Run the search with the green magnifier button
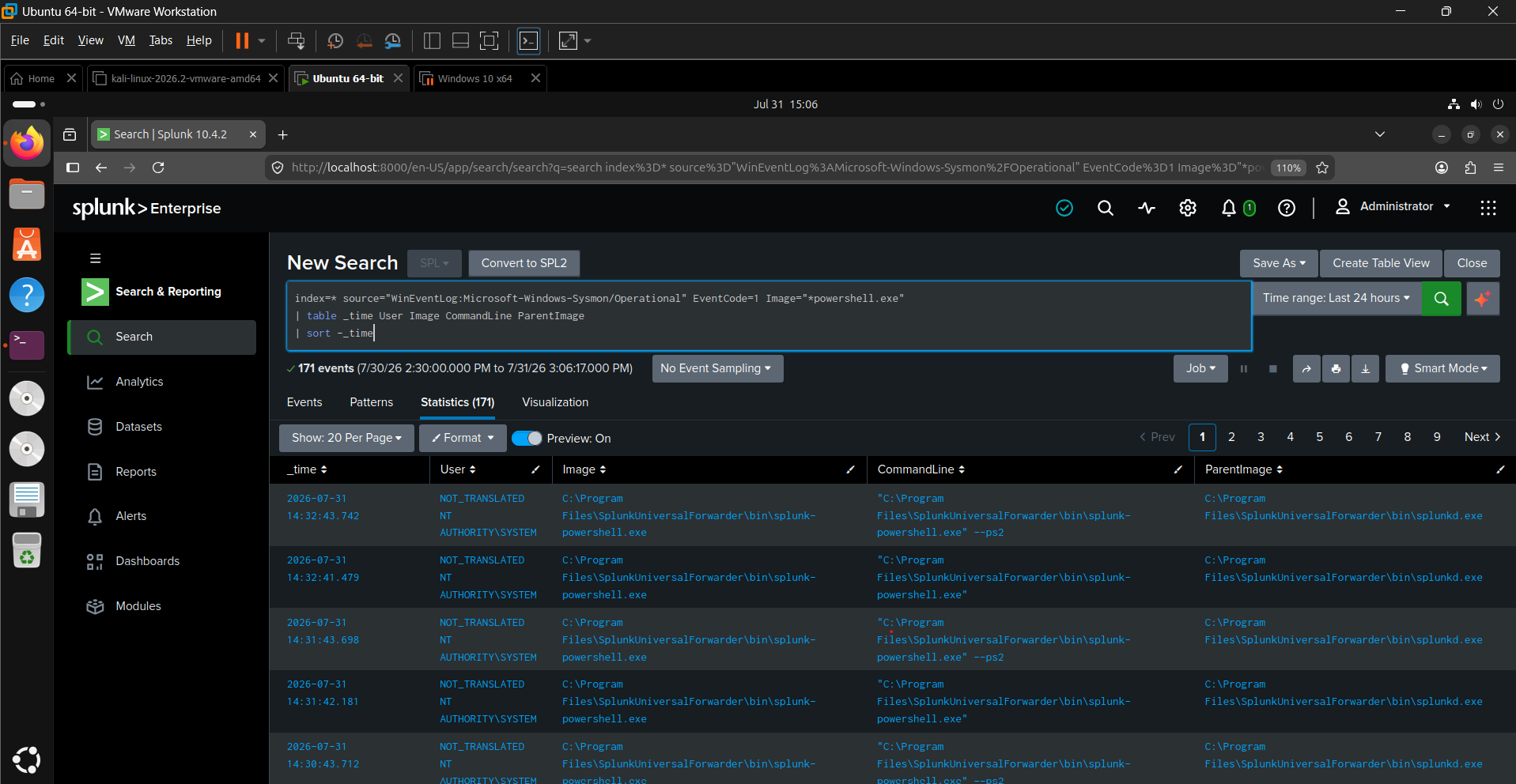Viewport: 1516px width, 784px height. pos(1441,299)
